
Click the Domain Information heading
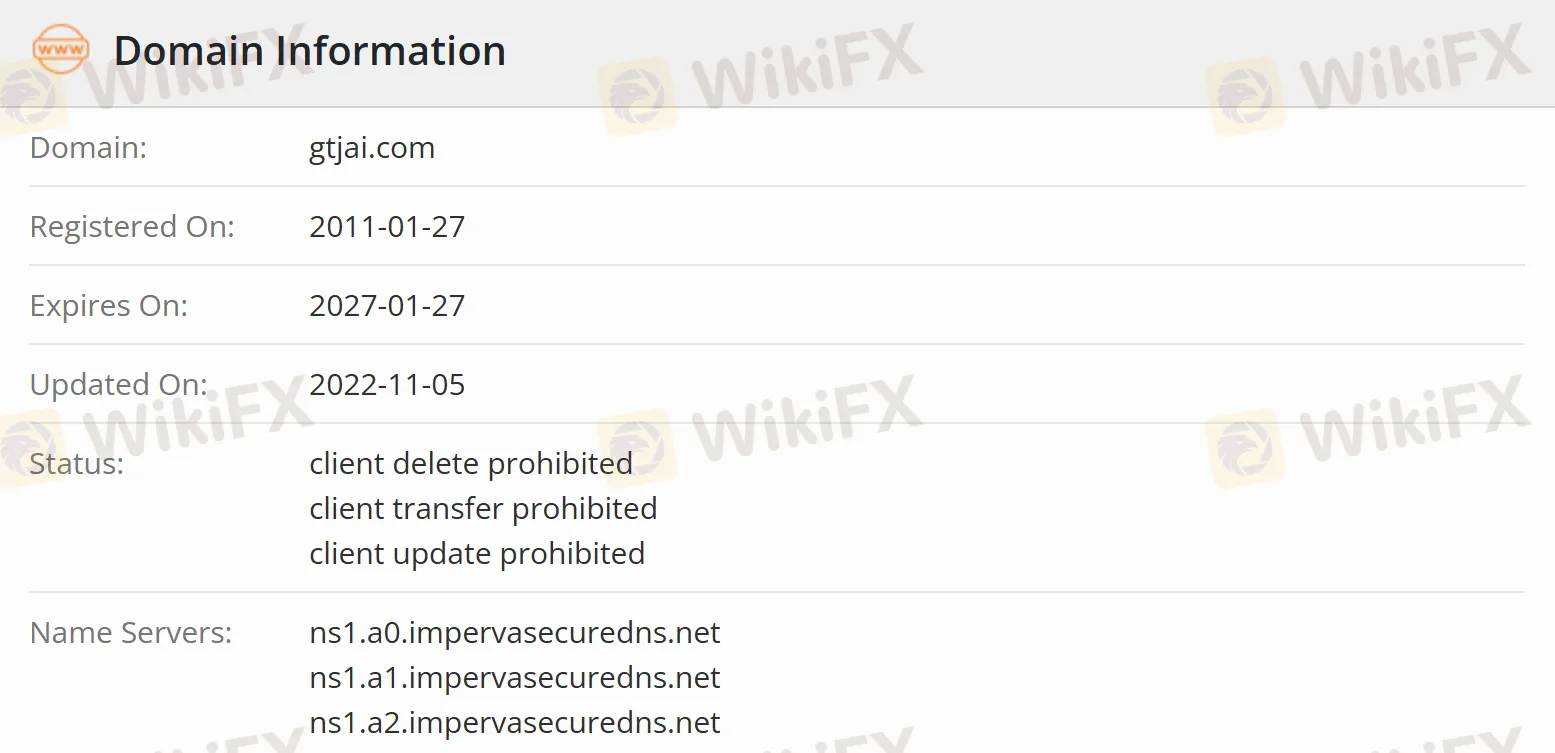(309, 51)
